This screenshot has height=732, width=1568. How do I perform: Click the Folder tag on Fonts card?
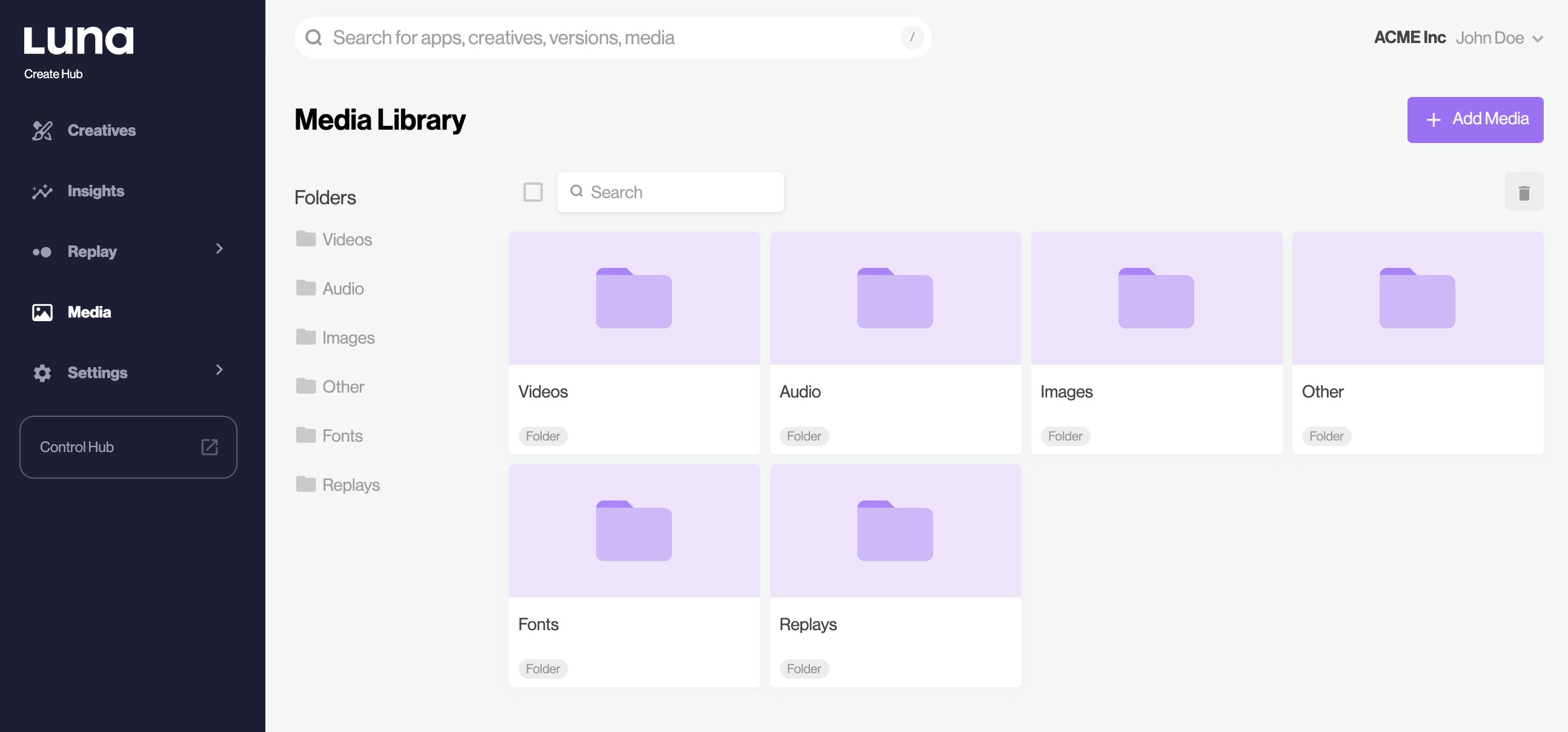click(x=543, y=668)
